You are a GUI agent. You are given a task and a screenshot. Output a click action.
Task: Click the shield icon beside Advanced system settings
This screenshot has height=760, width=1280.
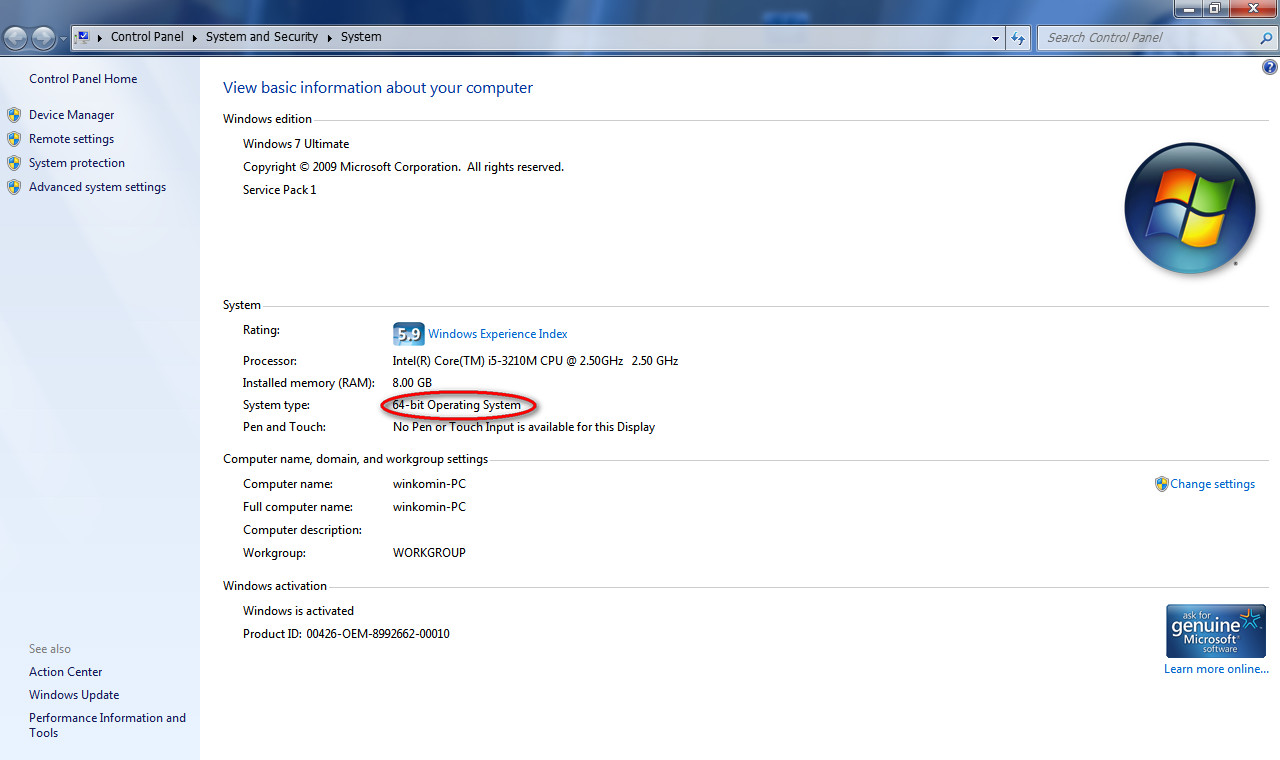click(14, 187)
